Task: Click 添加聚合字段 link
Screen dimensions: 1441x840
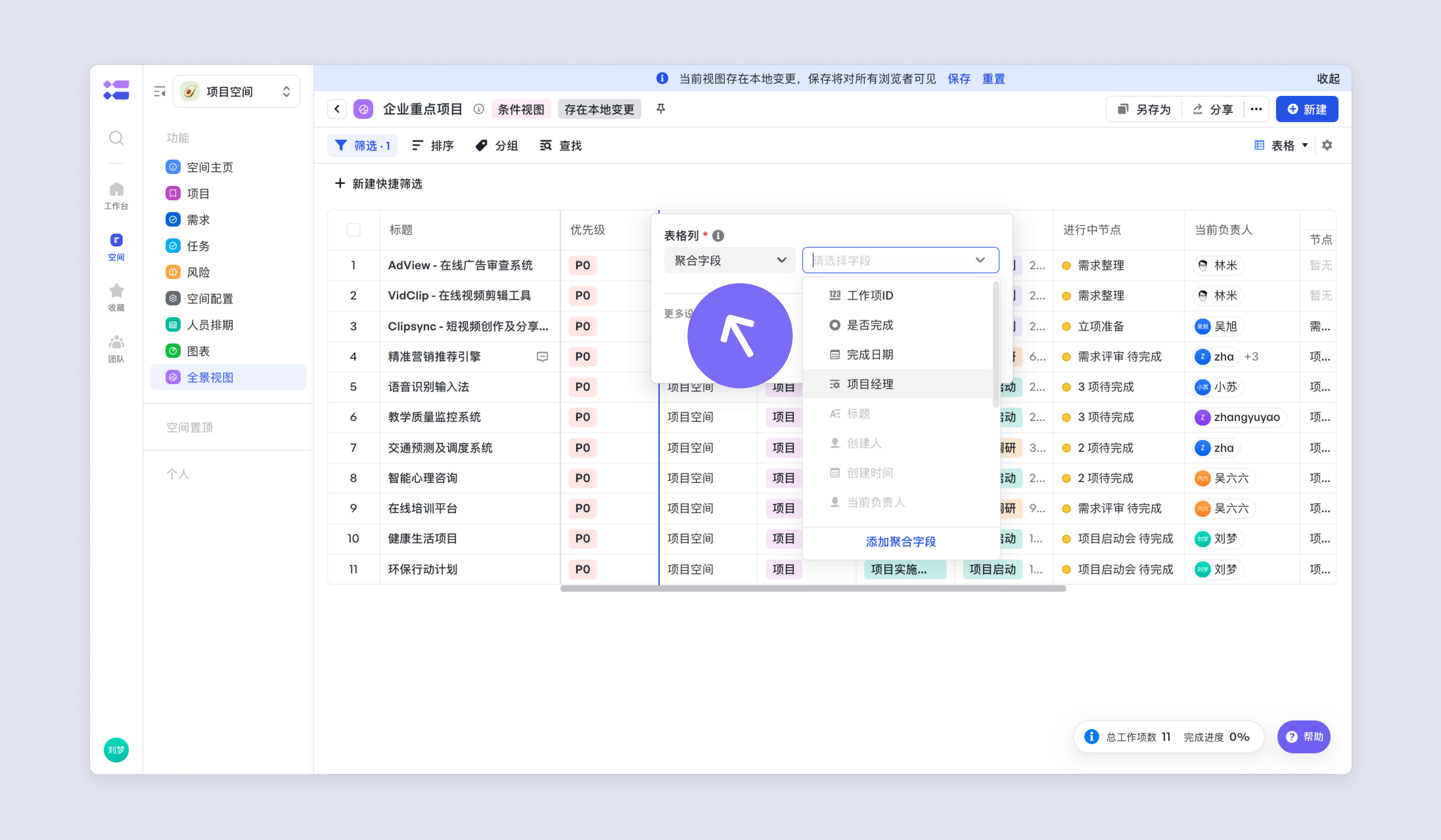Action: 901,541
